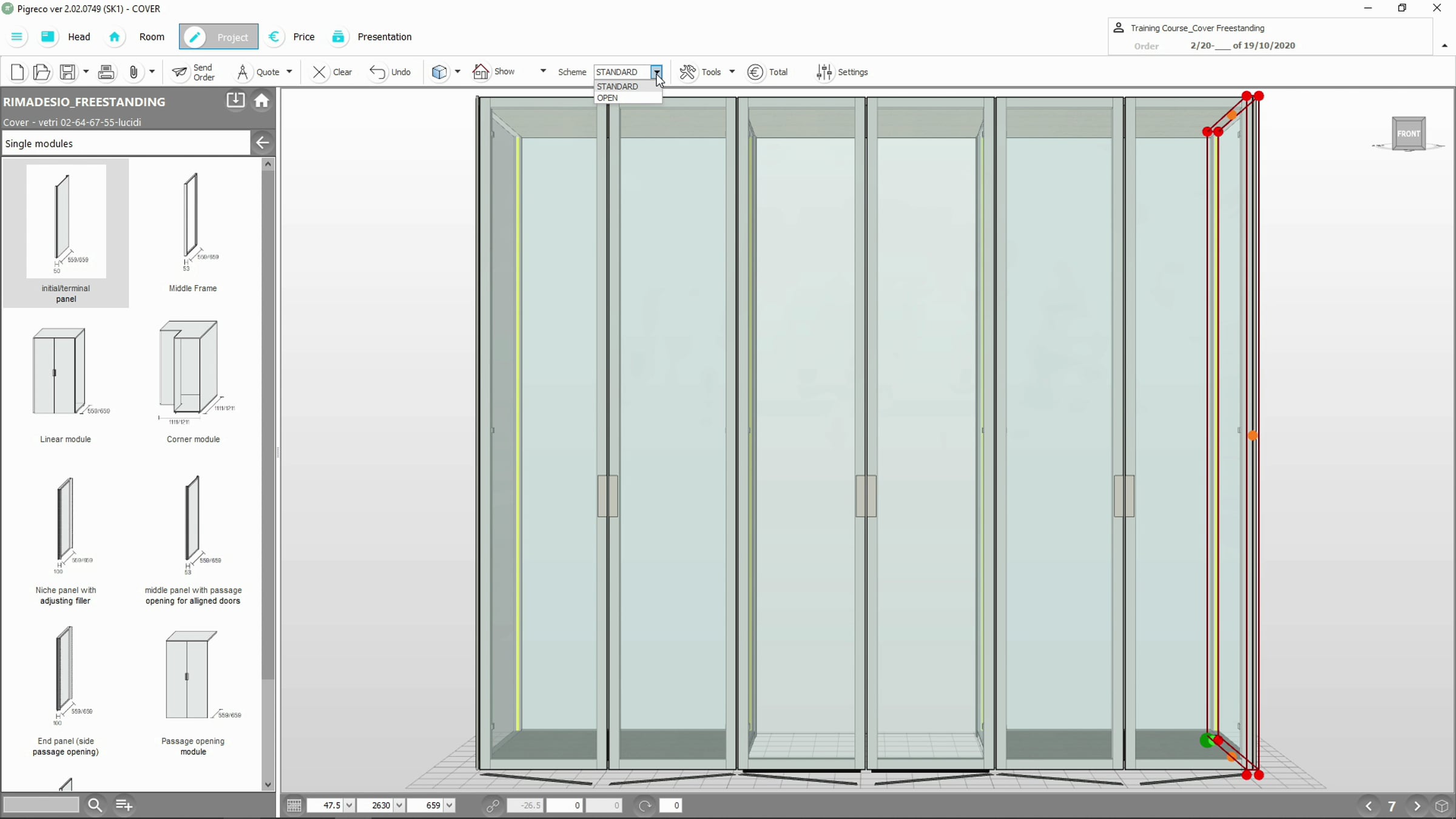Click the Open file folder icon

pos(41,72)
